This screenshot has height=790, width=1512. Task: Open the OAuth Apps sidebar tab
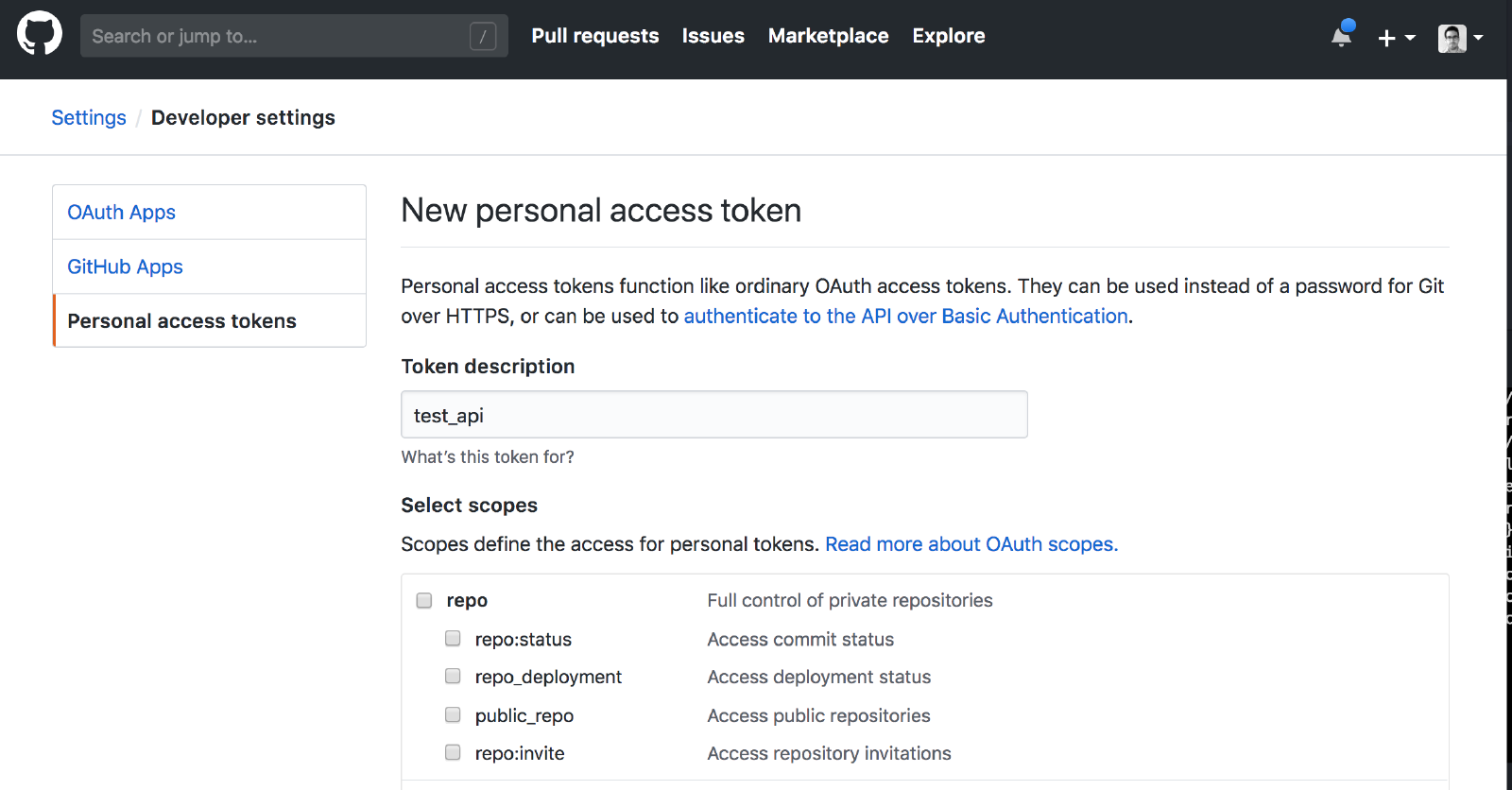(122, 213)
